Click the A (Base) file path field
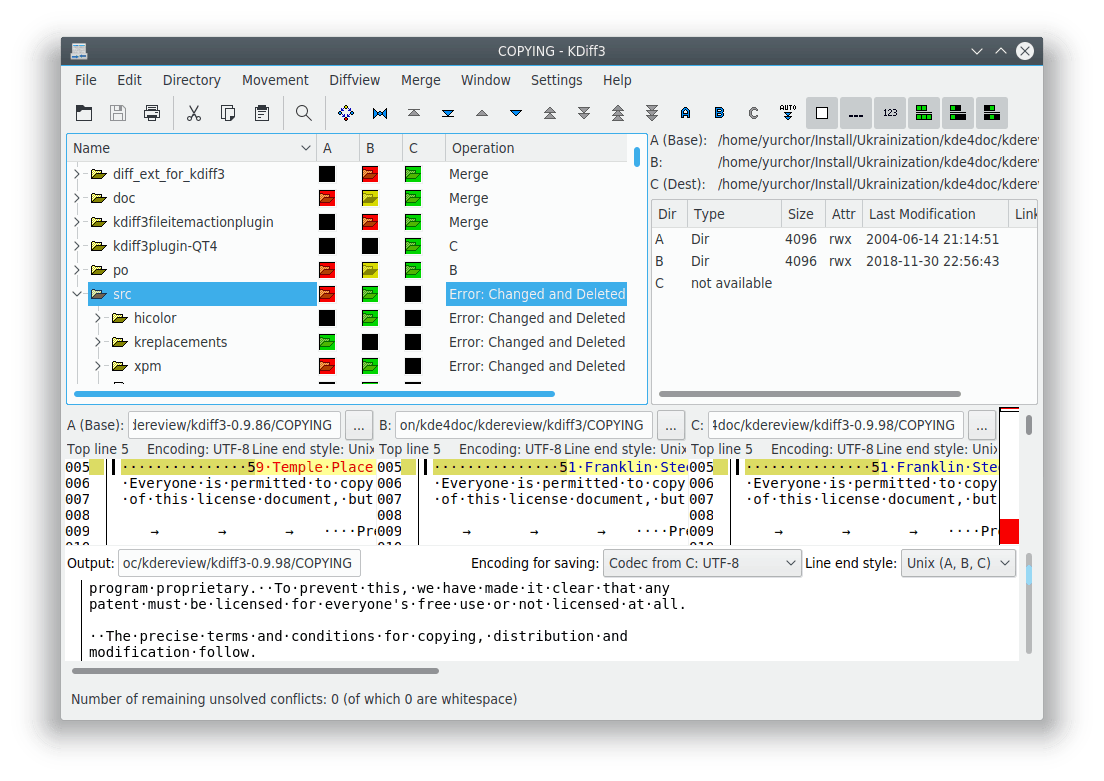1104x781 pixels. [234, 425]
